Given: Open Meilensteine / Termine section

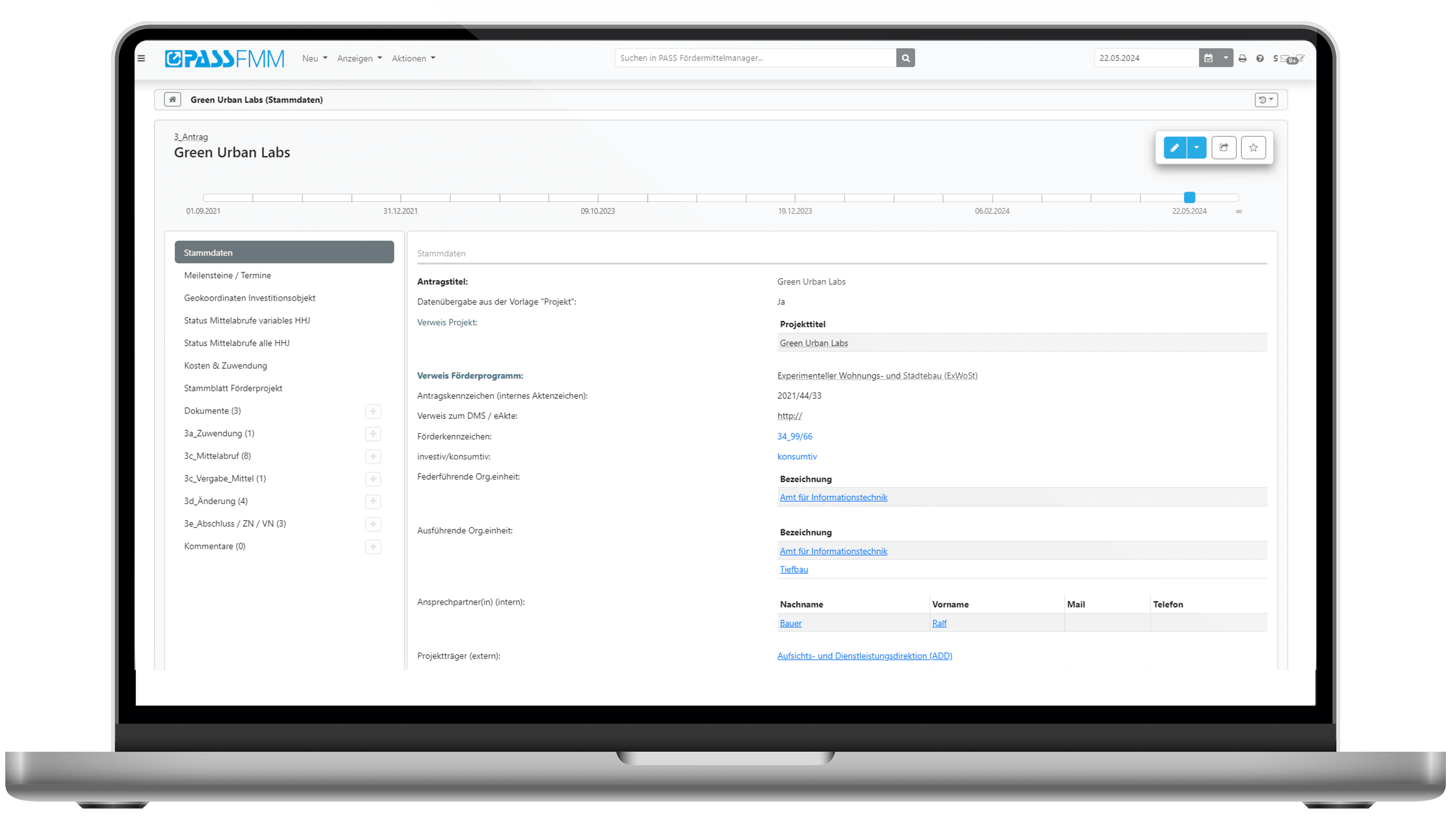Looking at the screenshot, I should pos(227,276).
